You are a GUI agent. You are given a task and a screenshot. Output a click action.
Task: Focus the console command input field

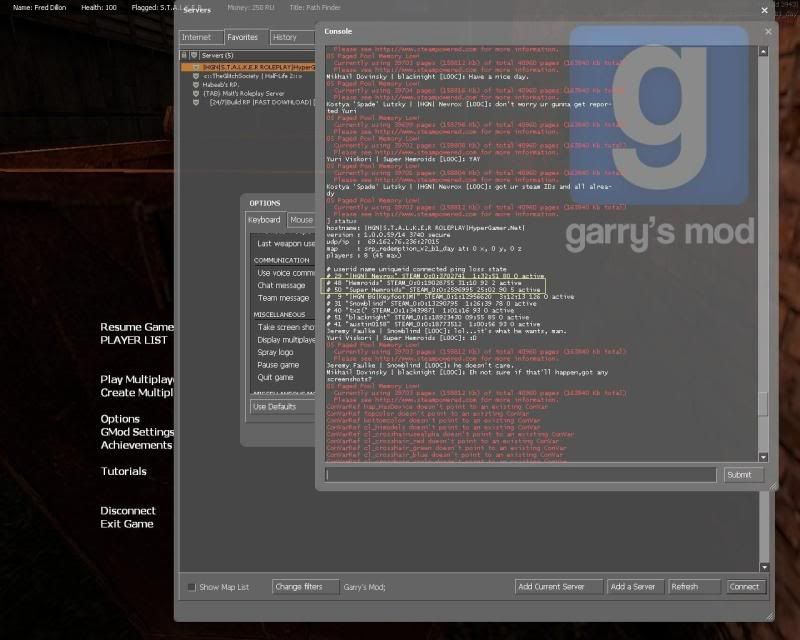(x=521, y=475)
